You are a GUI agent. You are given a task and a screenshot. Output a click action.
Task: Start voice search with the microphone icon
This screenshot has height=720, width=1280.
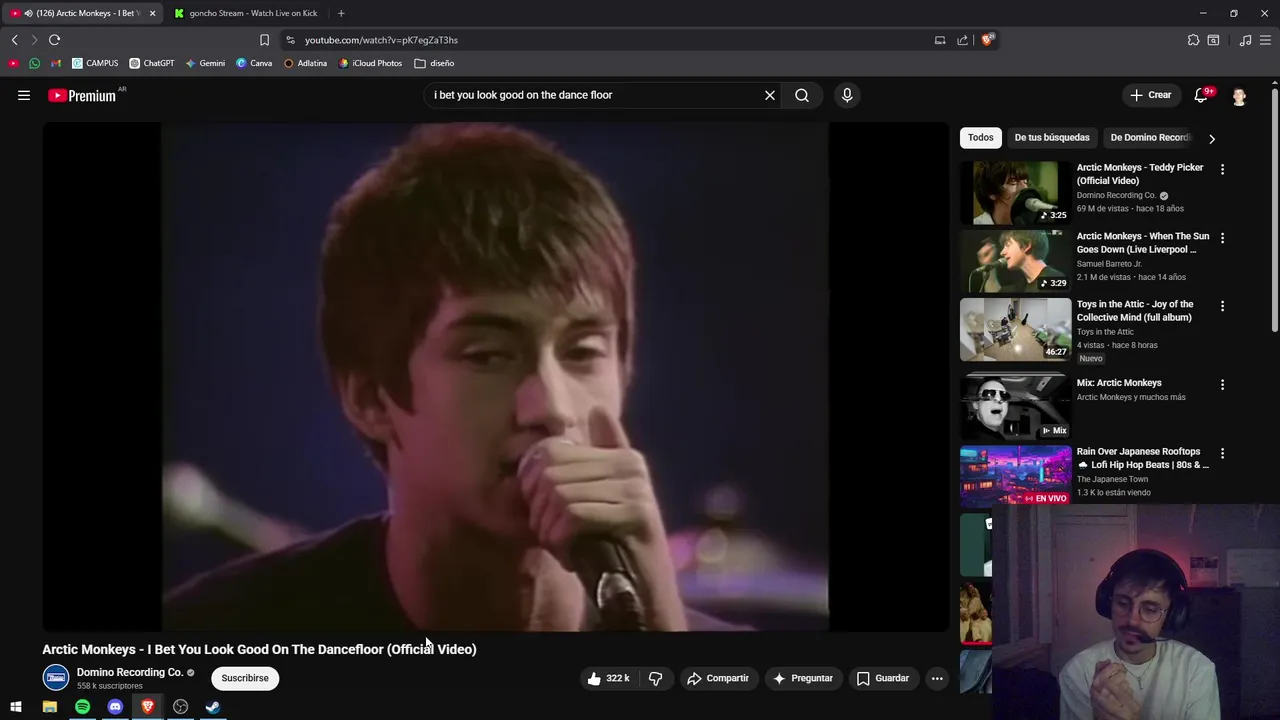pos(847,95)
